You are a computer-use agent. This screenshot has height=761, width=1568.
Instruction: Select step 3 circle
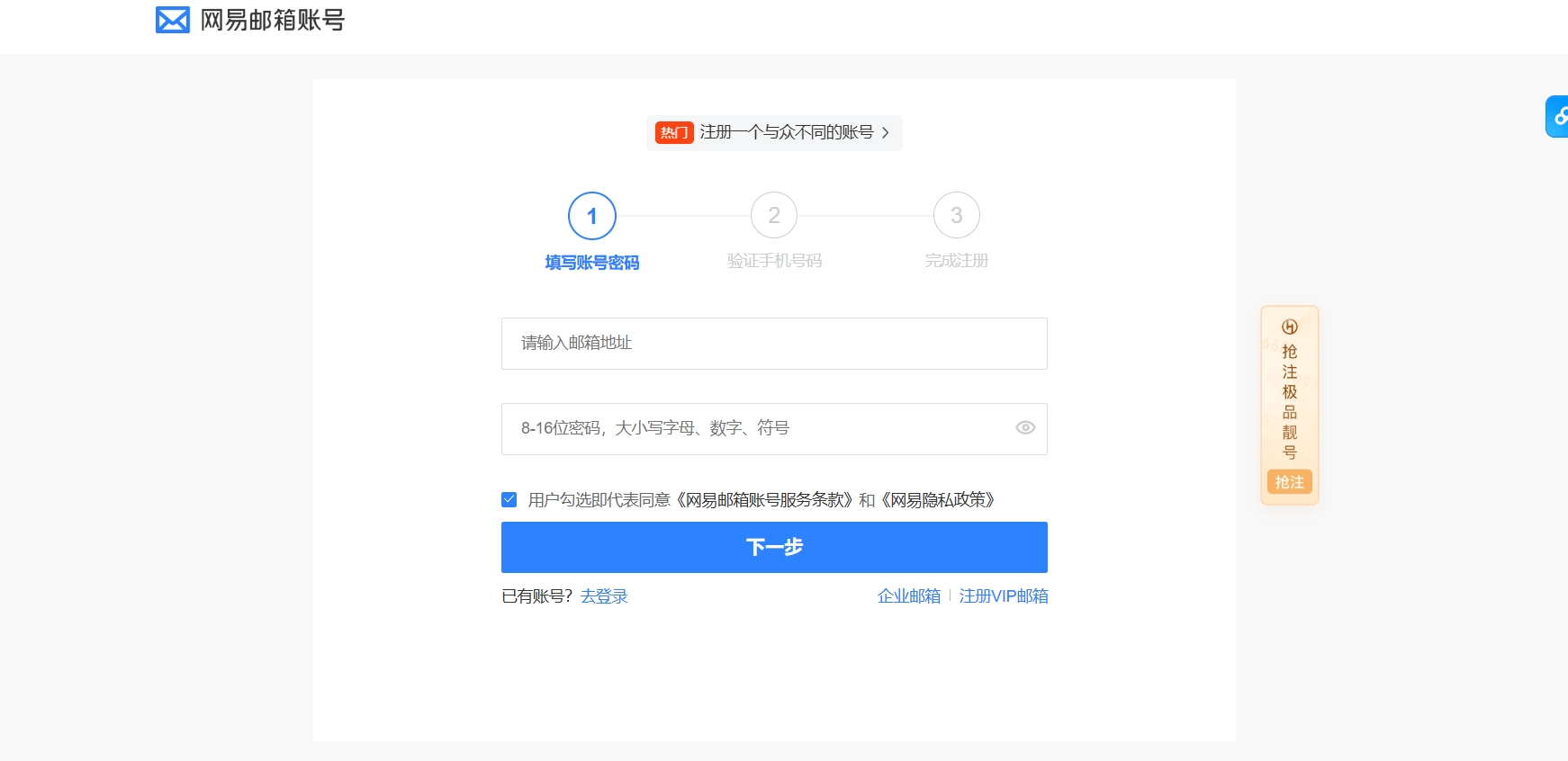click(957, 215)
